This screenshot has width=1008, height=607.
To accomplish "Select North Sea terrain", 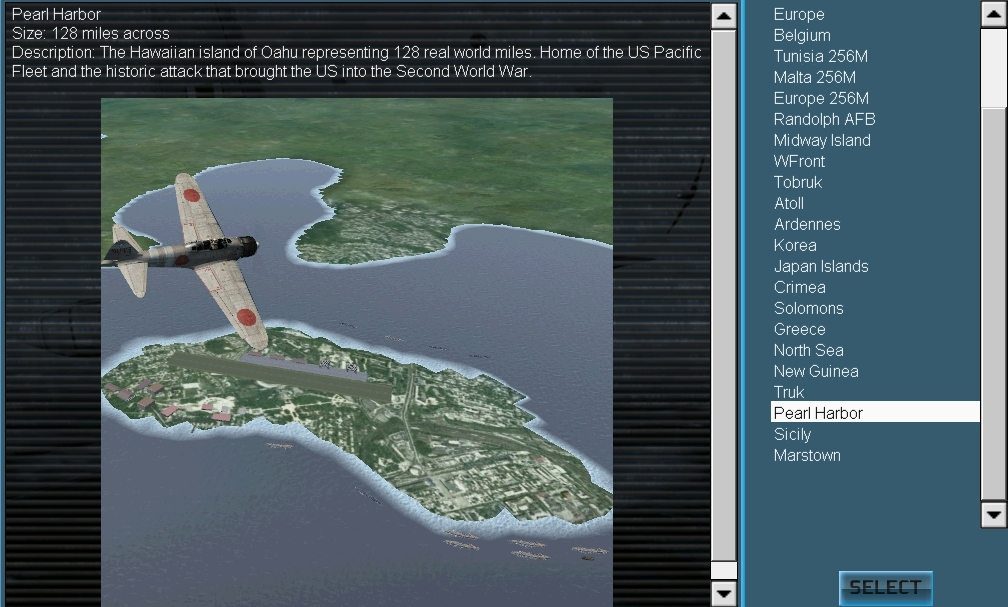I will pos(809,350).
